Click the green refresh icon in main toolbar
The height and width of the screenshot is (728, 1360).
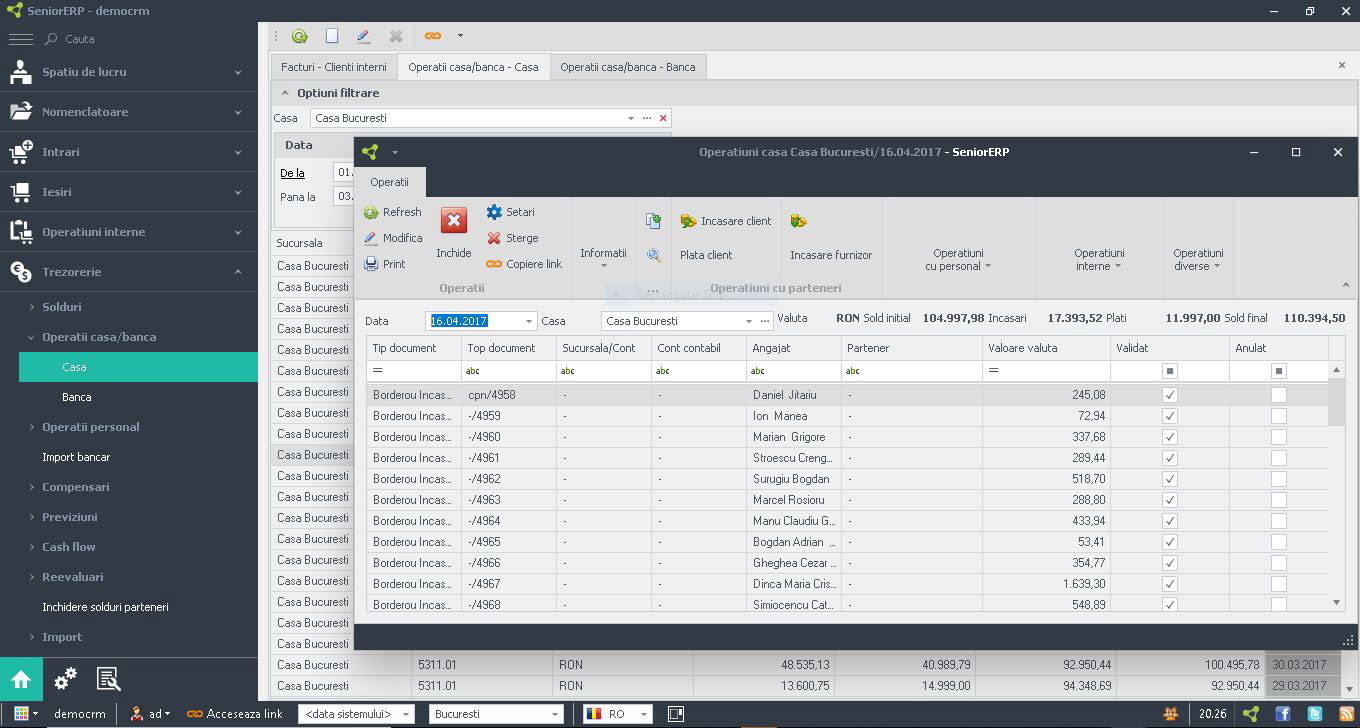300,36
